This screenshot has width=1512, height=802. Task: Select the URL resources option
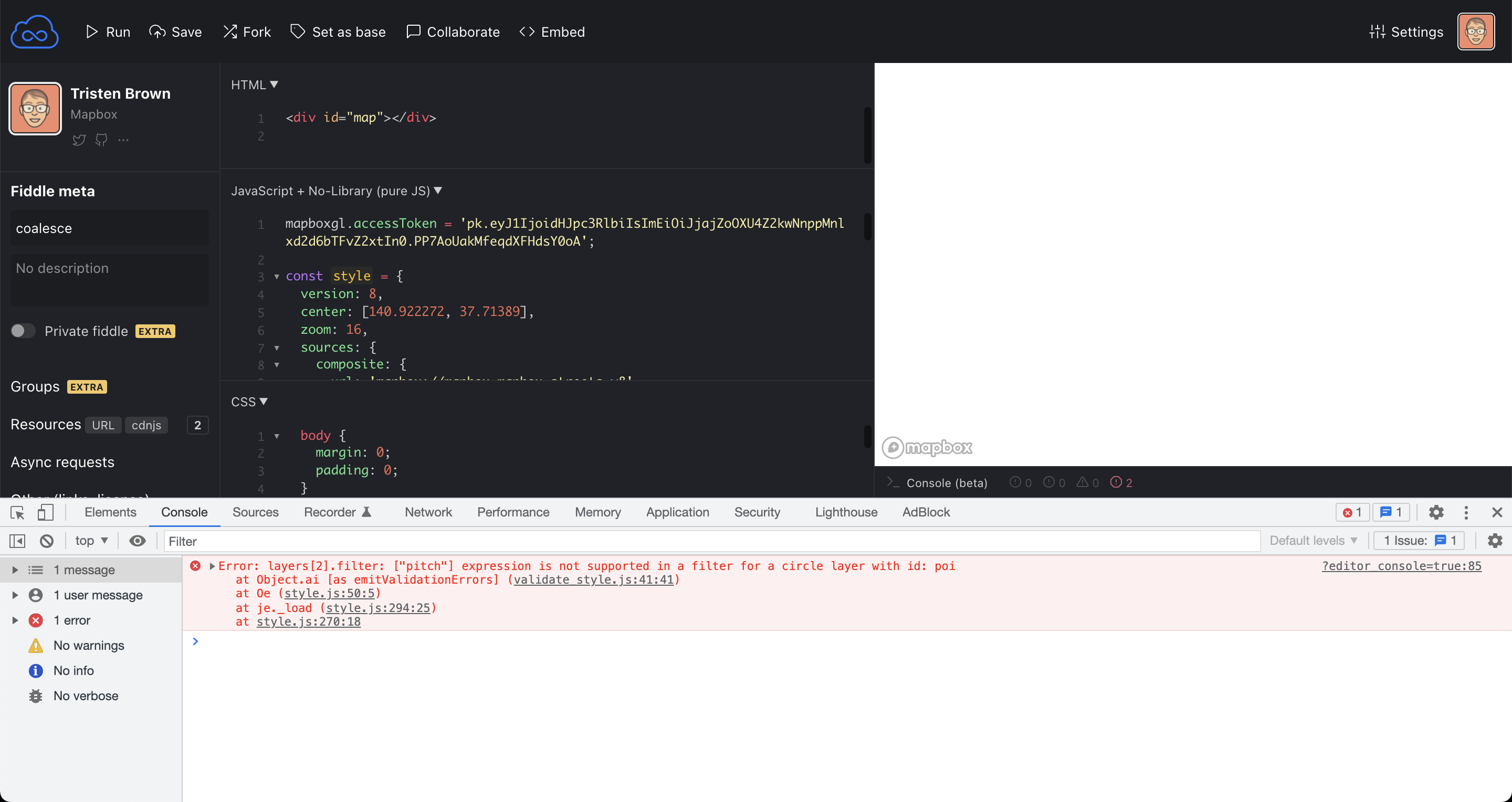tap(103, 425)
